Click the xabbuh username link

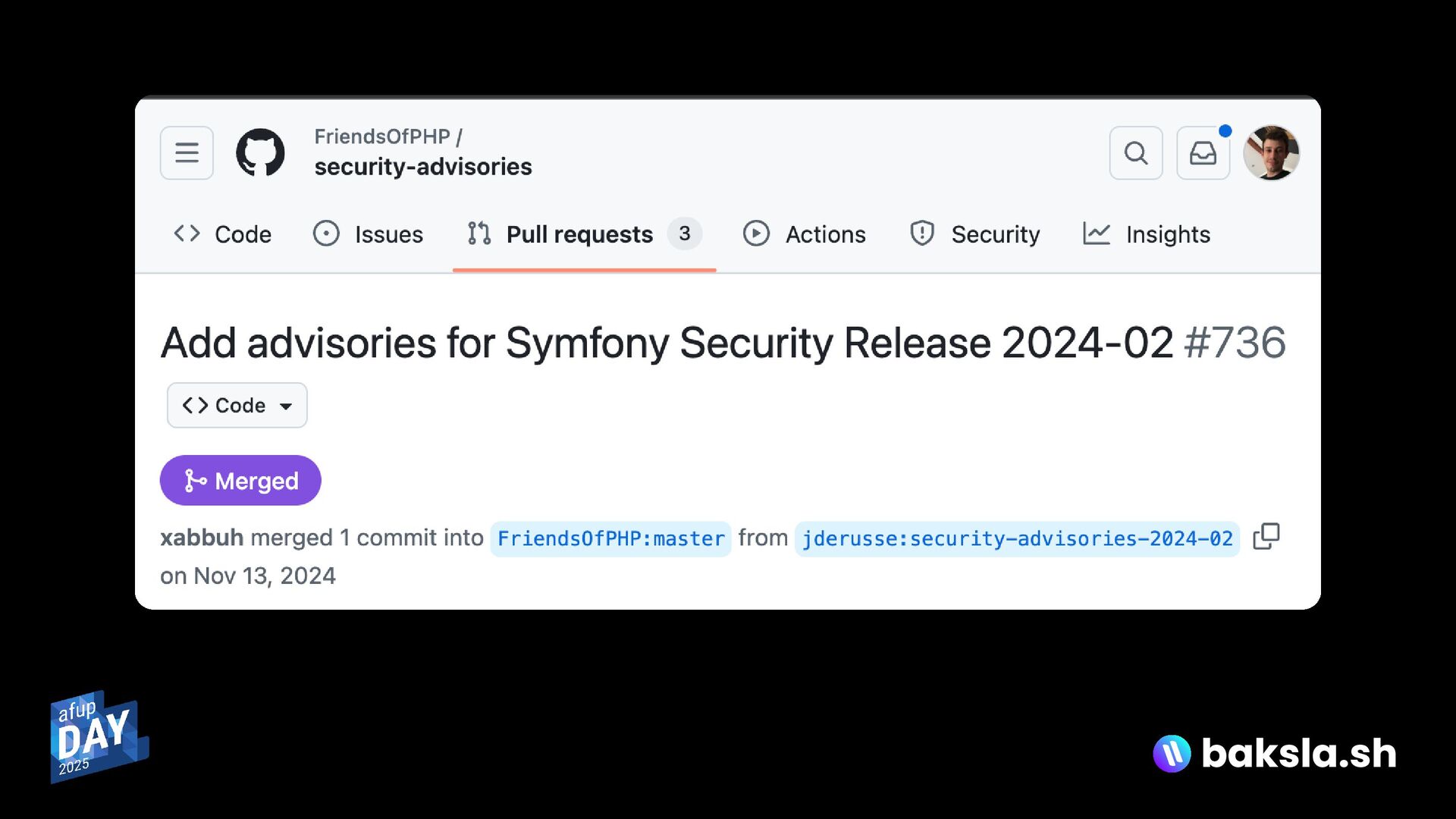coord(202,538)
